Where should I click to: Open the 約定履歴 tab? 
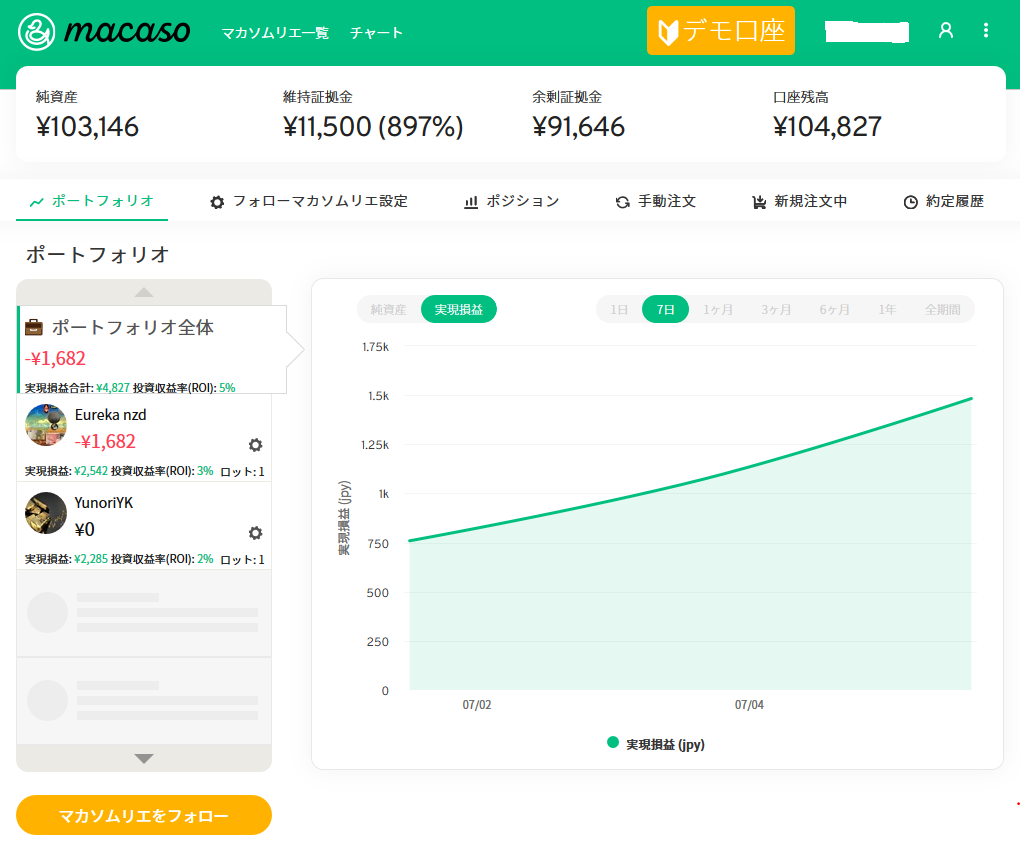943,201
